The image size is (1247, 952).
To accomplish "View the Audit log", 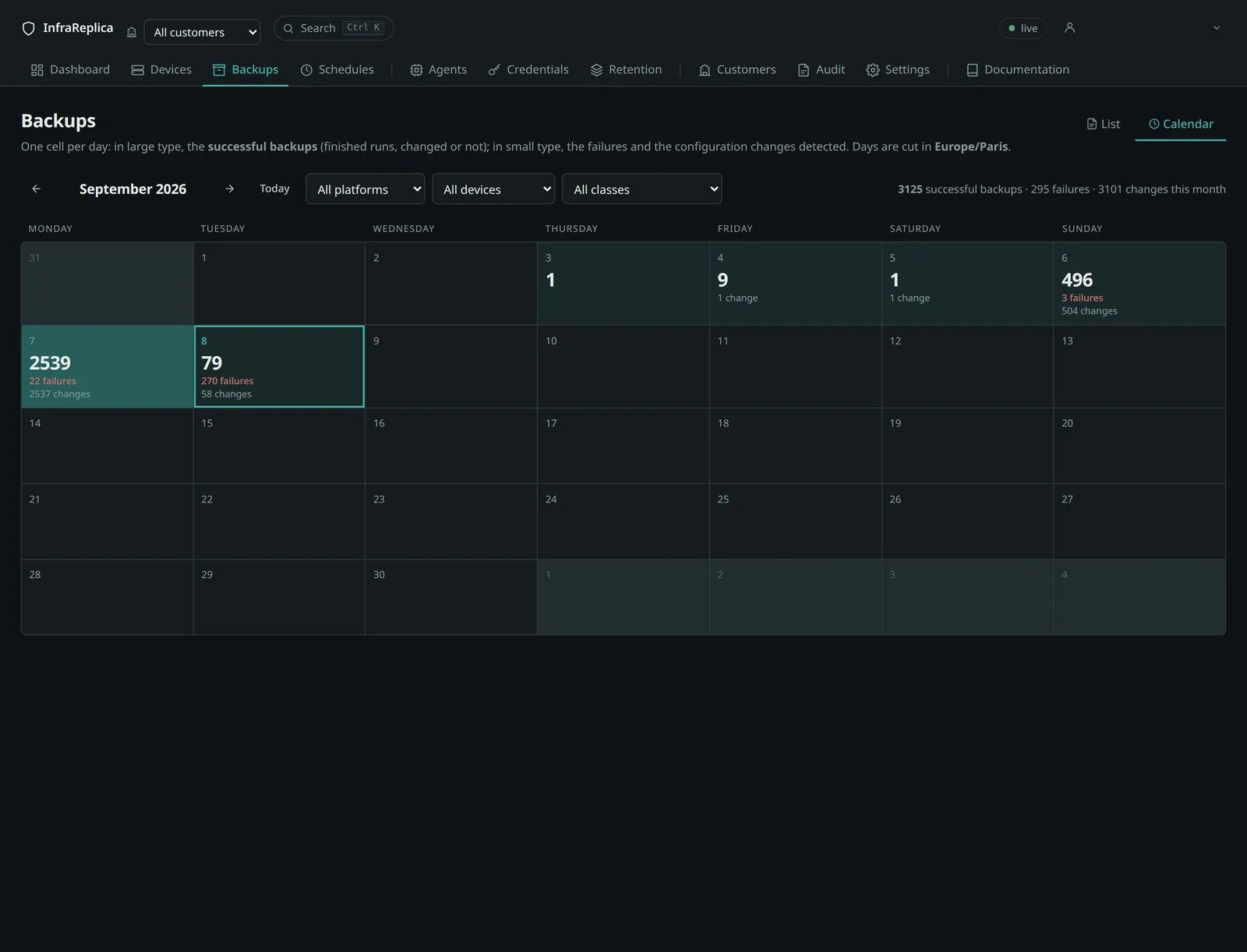I will pyautogui.click(x=821, y=69).
